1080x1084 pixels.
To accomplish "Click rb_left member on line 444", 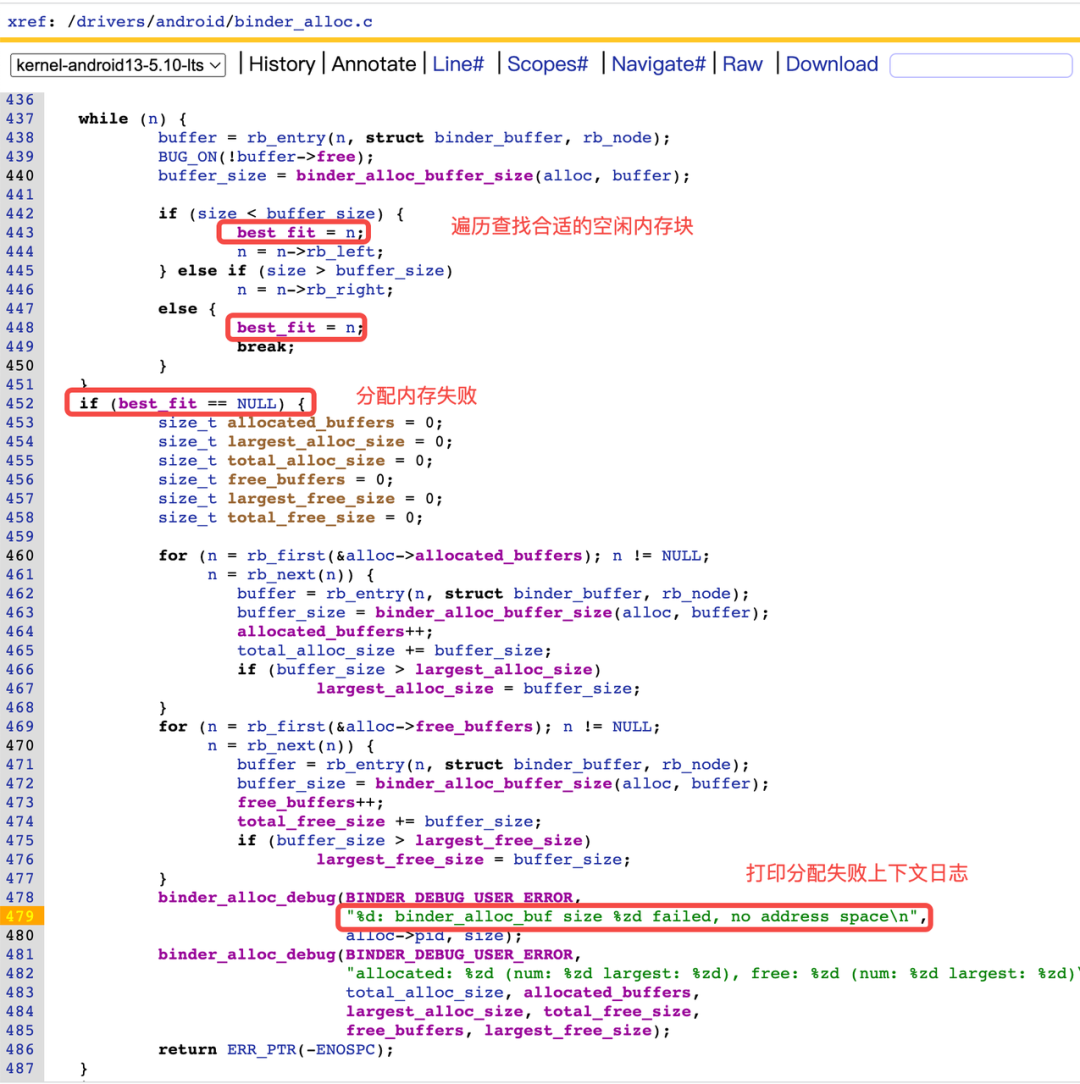I will (341, 252).
